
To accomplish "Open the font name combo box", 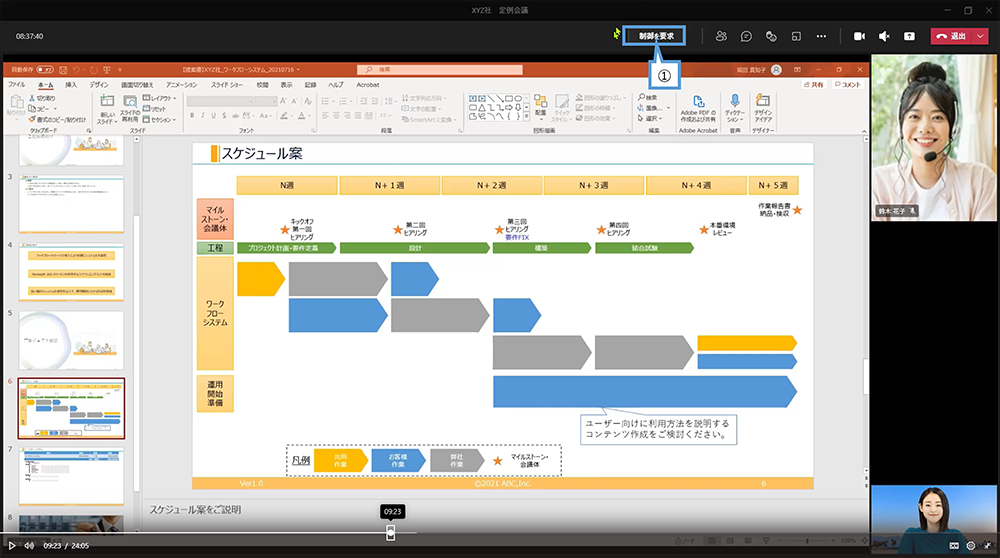I will point(220,101).
